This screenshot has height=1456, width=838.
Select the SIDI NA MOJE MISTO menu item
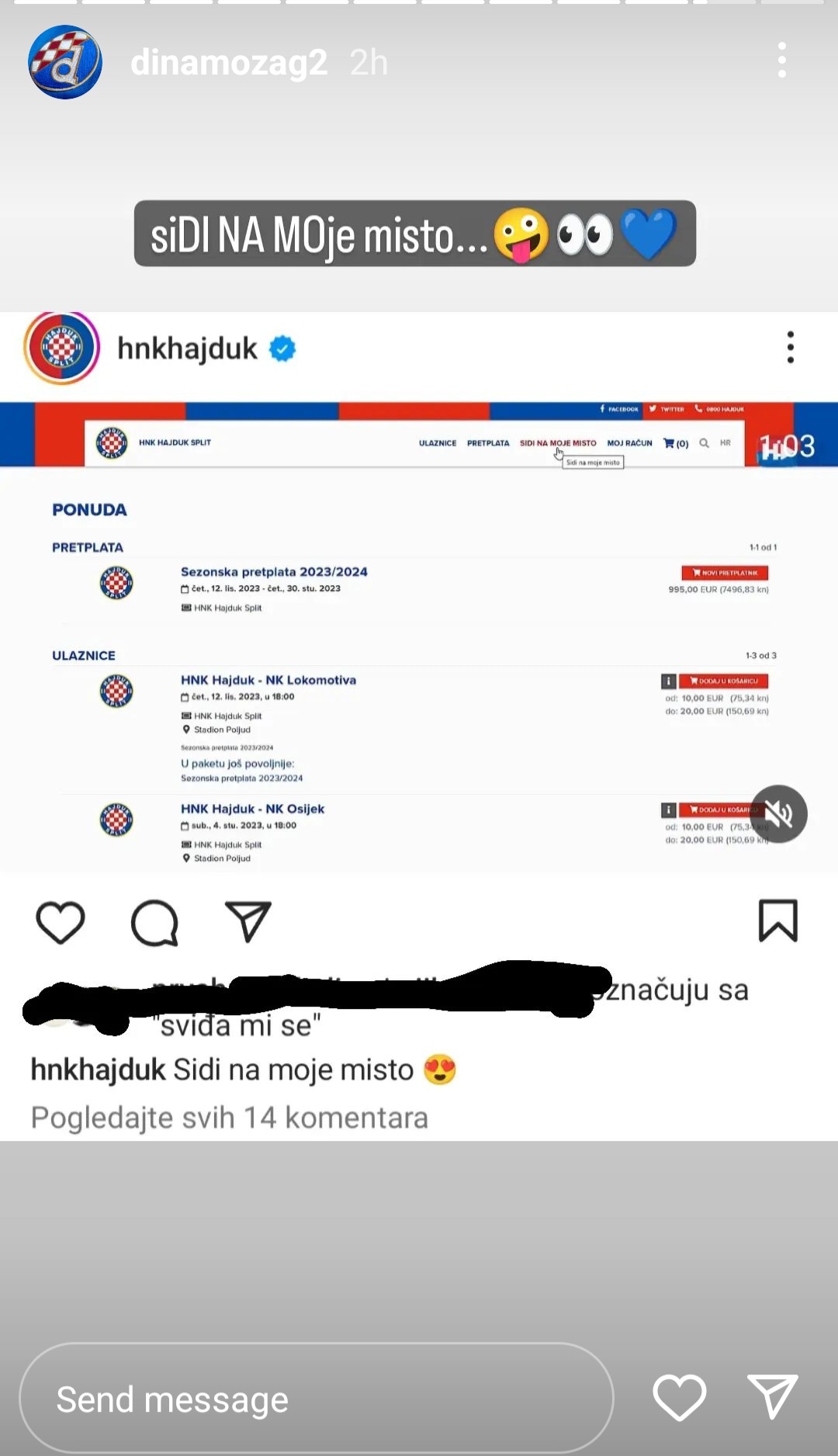(558, 443)
